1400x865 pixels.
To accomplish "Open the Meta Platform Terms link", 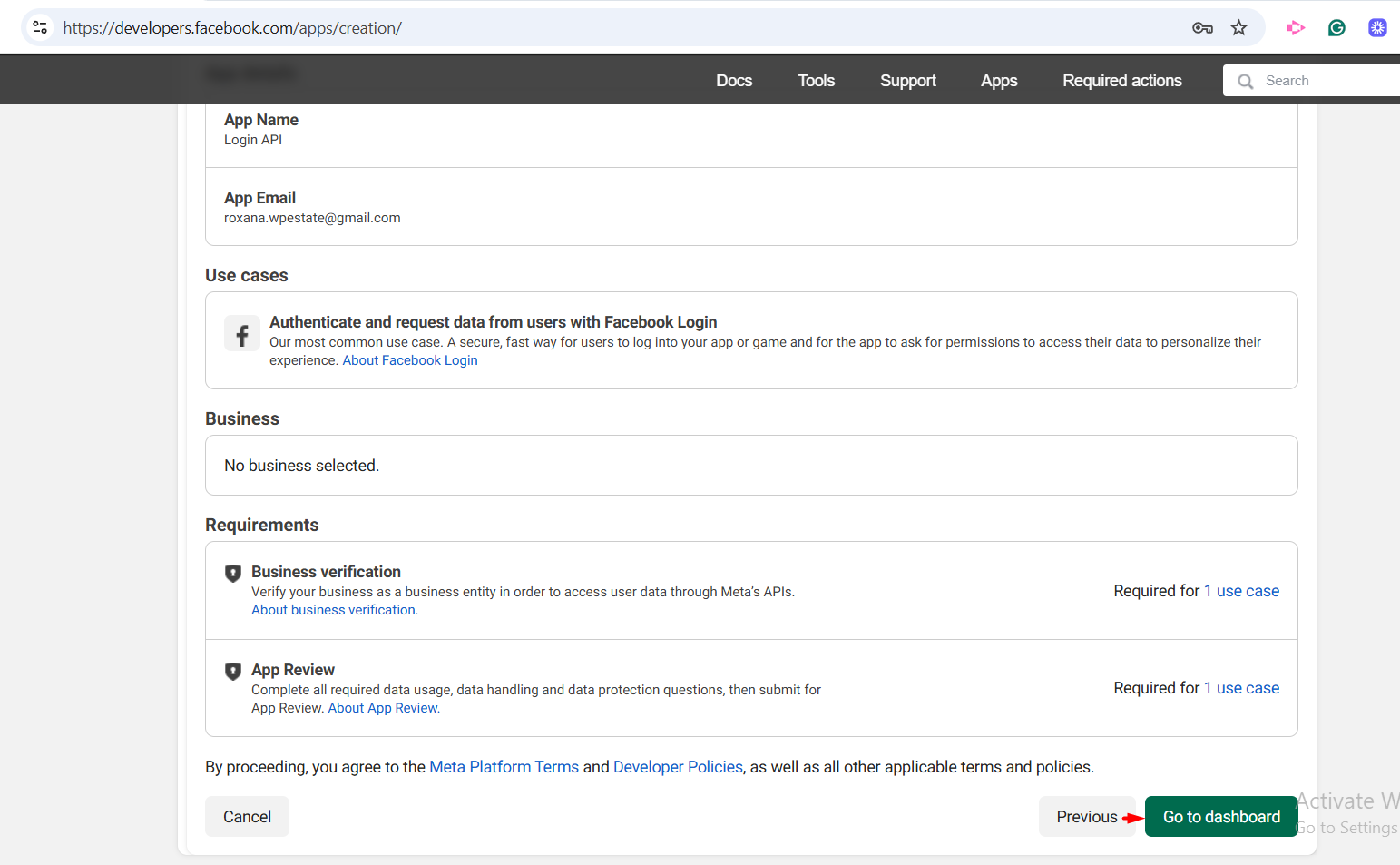I will 504,767.
